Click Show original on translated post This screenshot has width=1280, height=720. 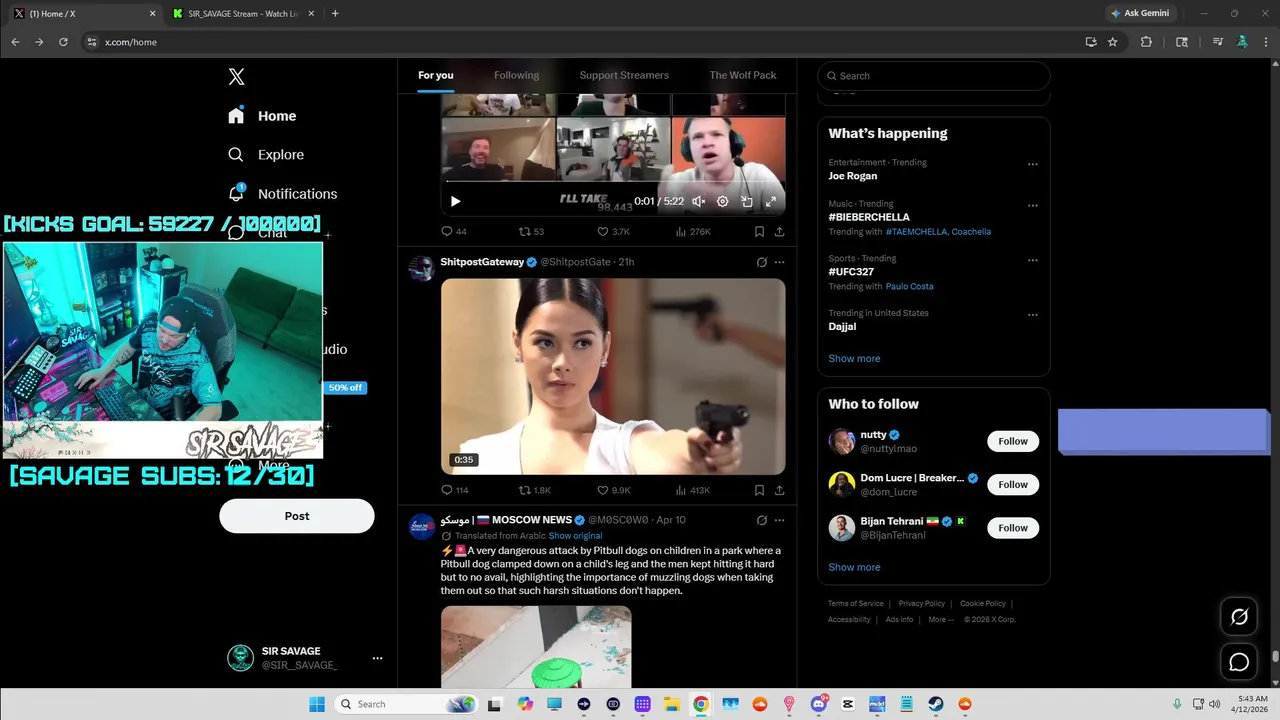[x=575, y=536]
